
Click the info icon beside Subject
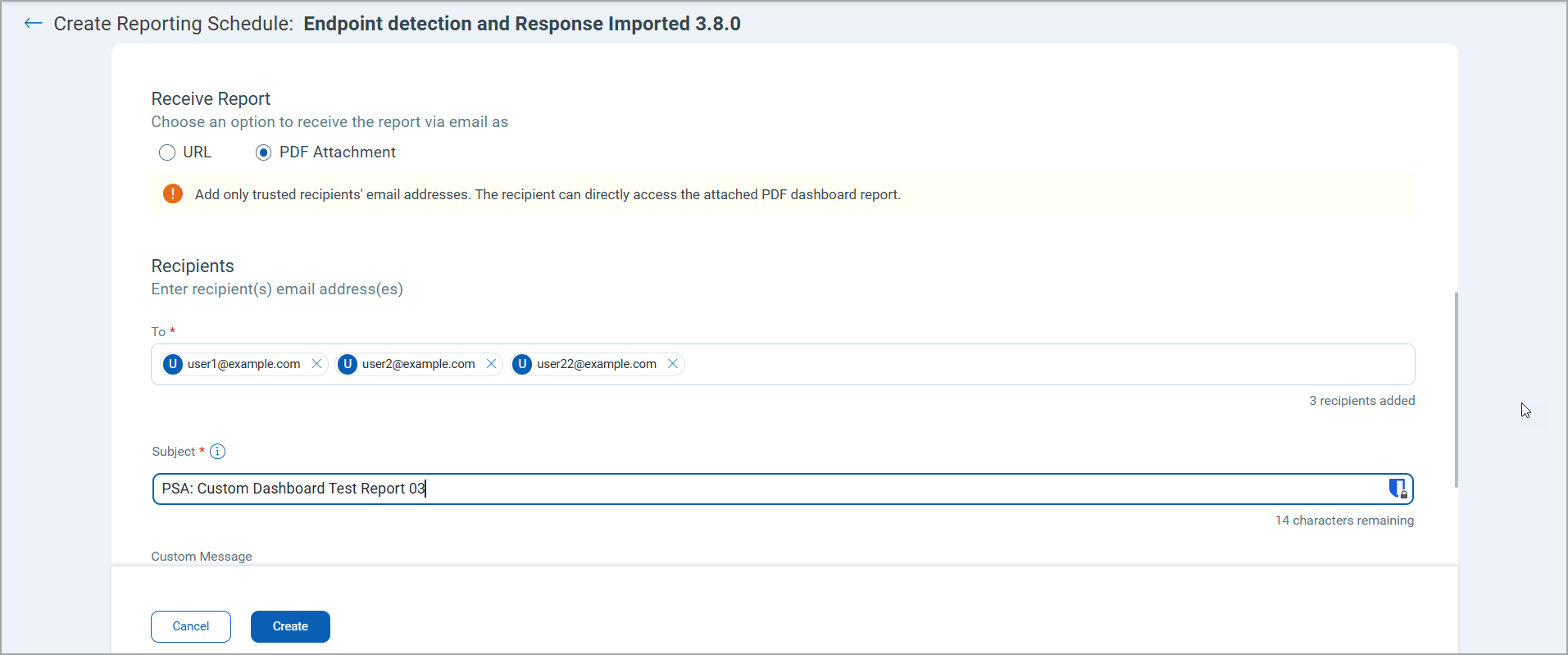click(x=217, y=452)
